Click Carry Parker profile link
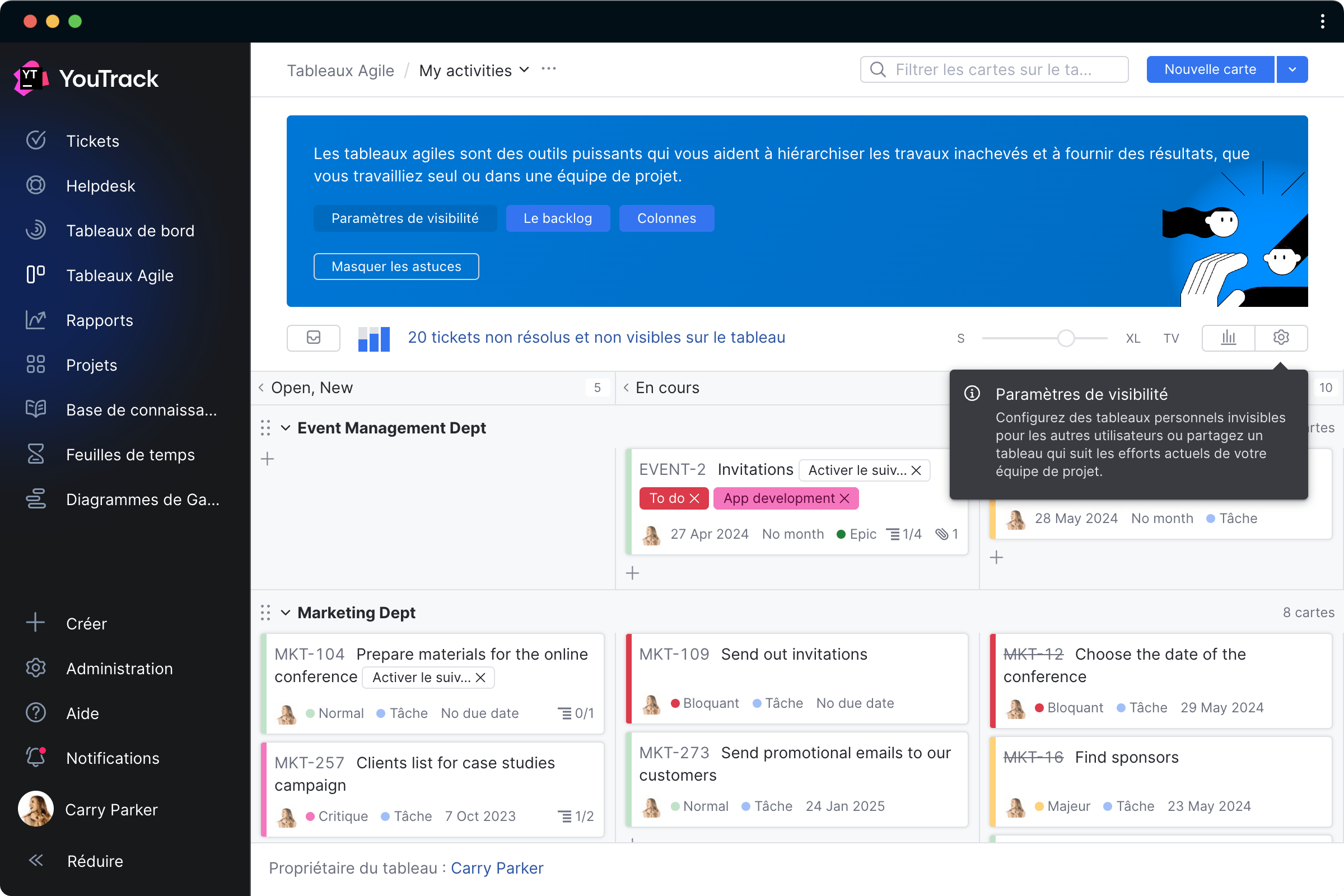The width and height of the screenshot is (1344, 896). click(498, 867)
